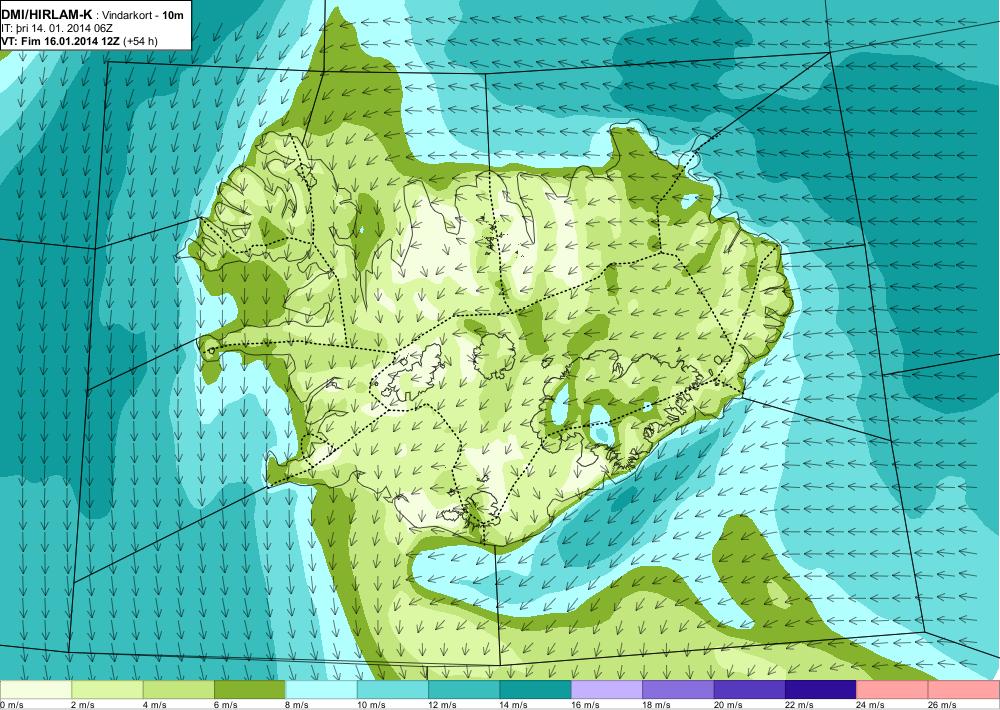Click the '6 m/s' legend label

click(x=226, y=704)
